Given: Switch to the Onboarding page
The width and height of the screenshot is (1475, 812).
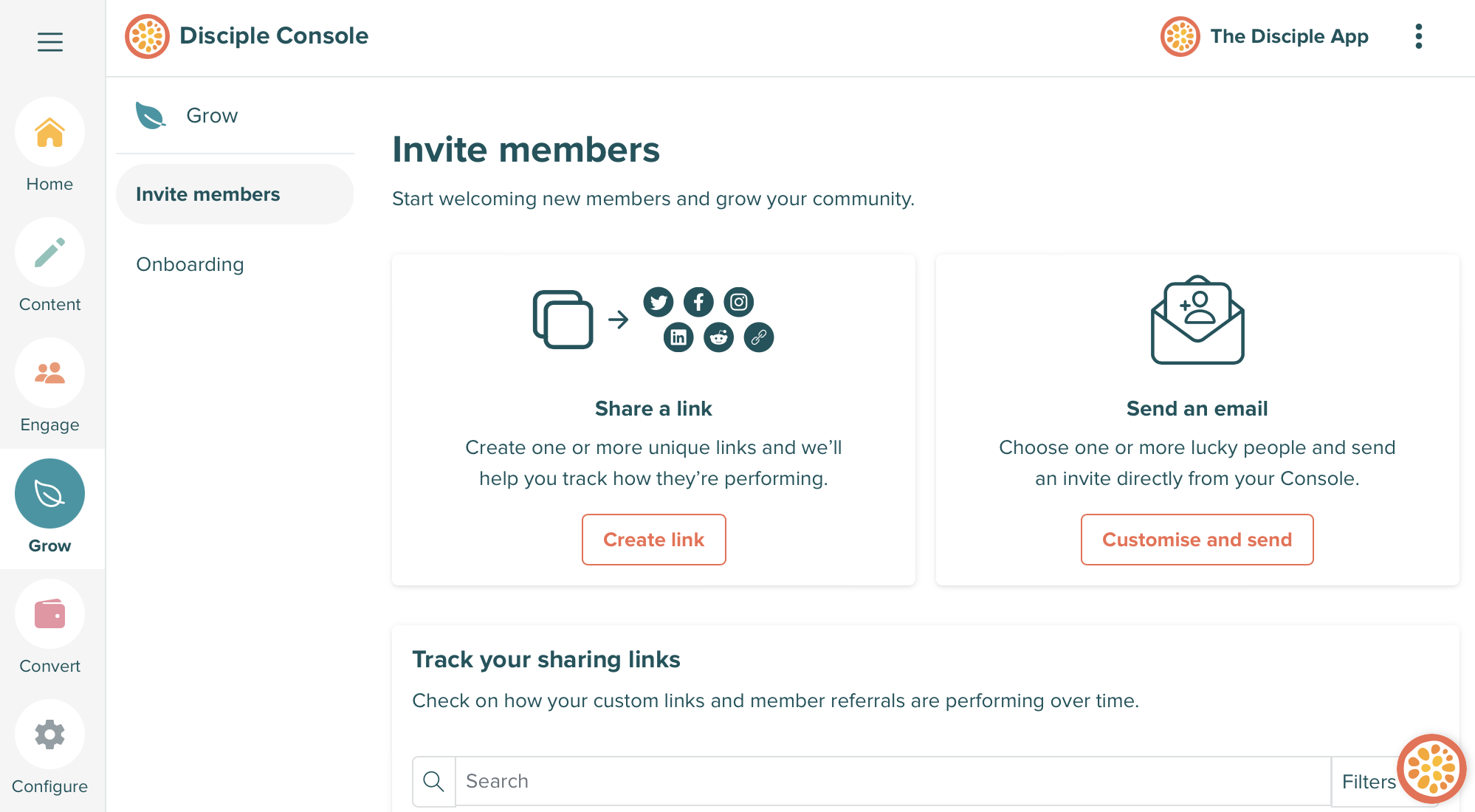Looking at the screenshot, I should [190, 264].
